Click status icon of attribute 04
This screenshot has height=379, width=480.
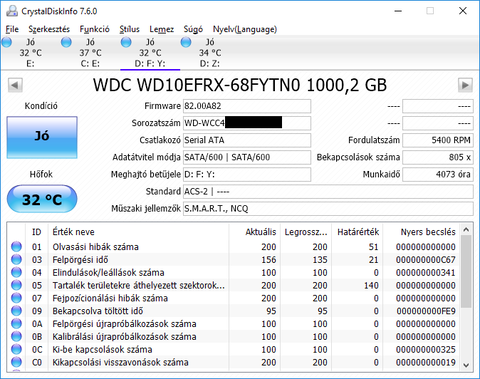16,272
